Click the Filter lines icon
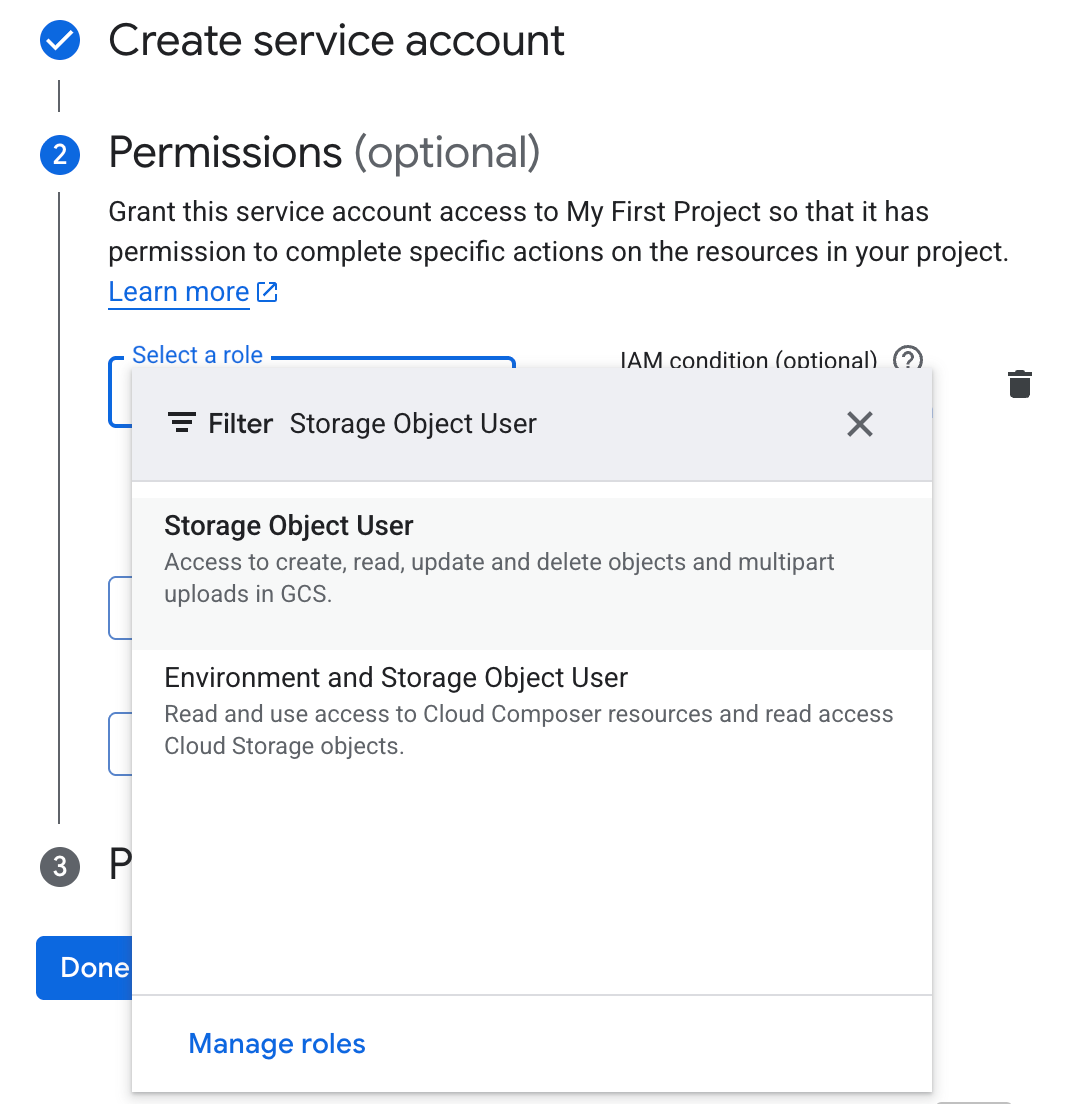 (181, 424)
